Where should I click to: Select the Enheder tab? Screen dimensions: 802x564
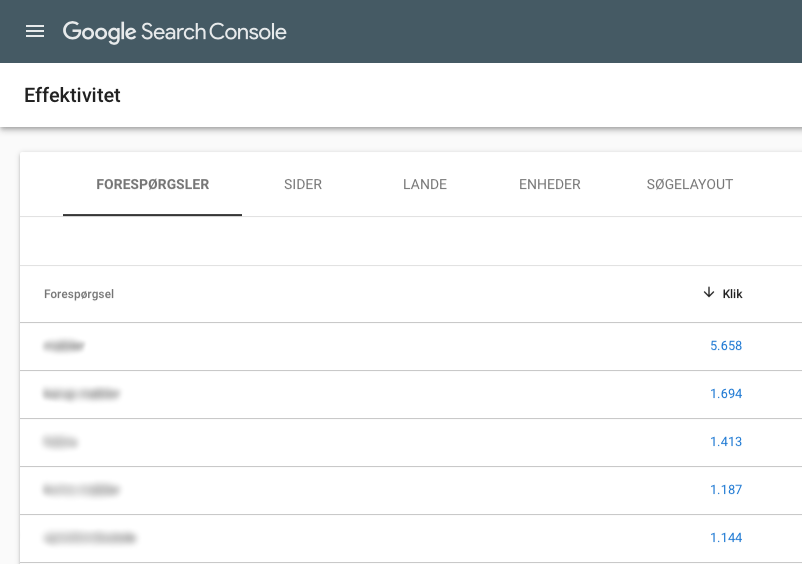point(549,184)
